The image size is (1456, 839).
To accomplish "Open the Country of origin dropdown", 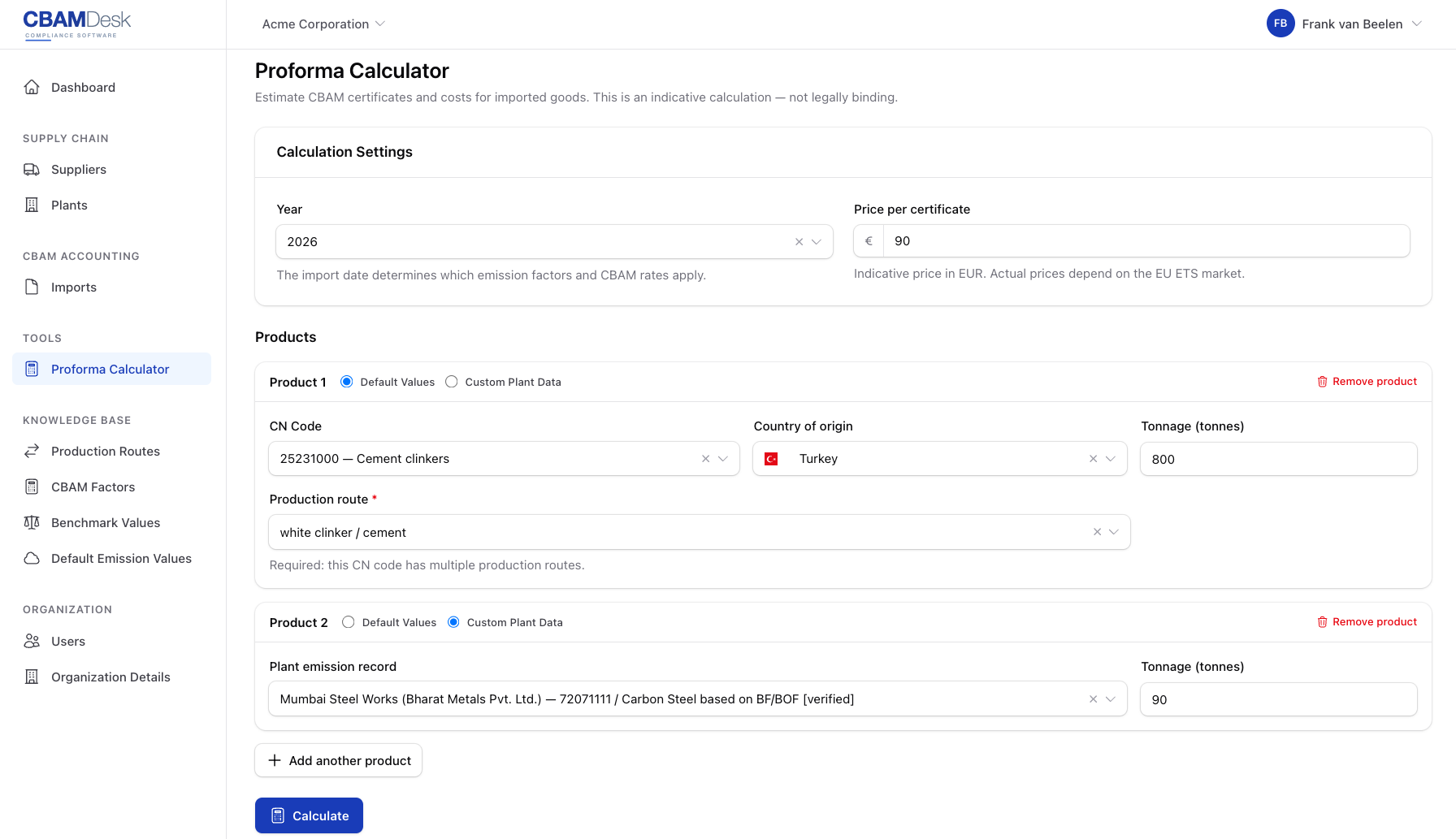I will click(x=1111, y=458).
